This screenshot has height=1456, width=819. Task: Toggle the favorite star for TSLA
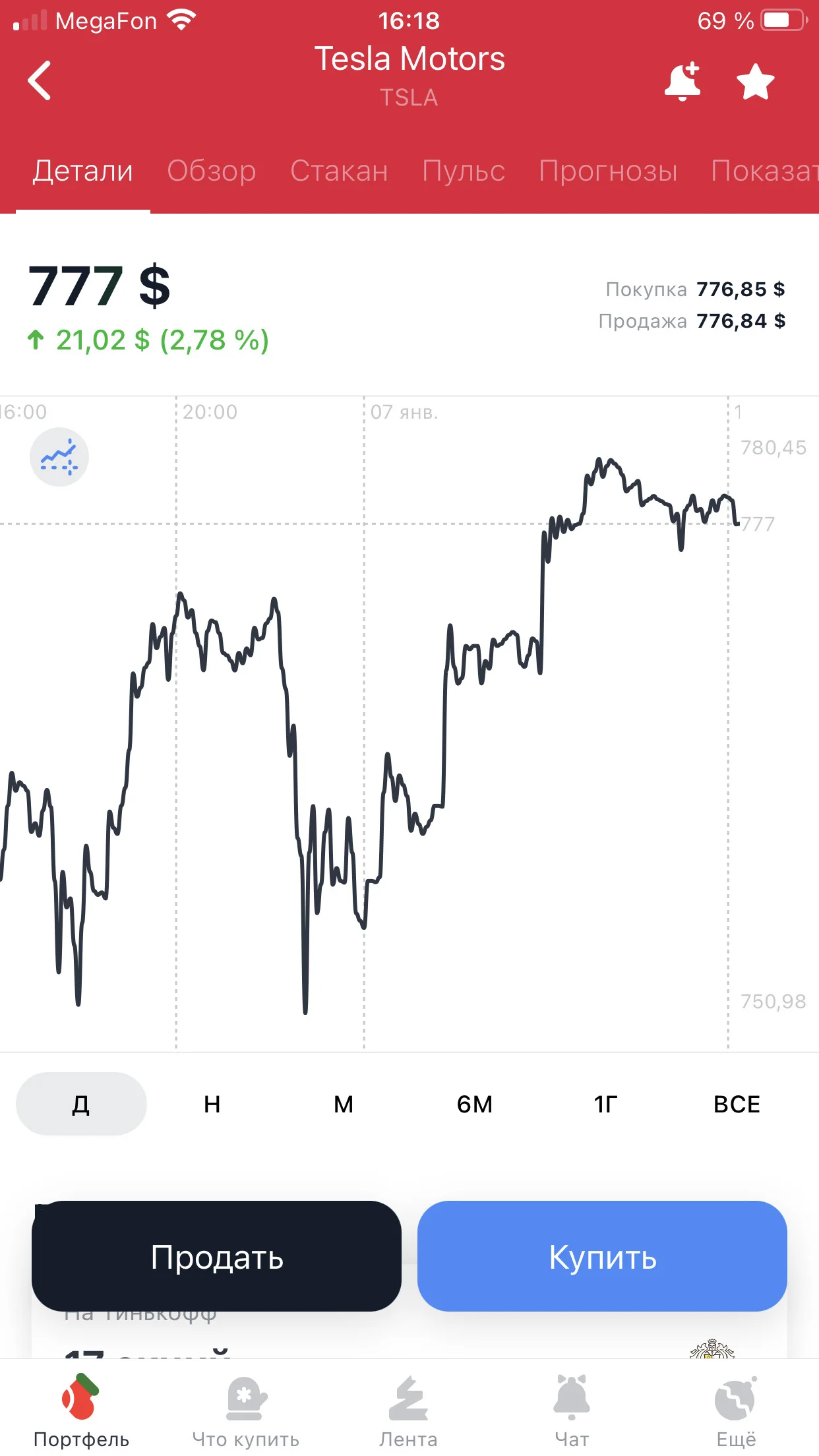click(755, 82)
